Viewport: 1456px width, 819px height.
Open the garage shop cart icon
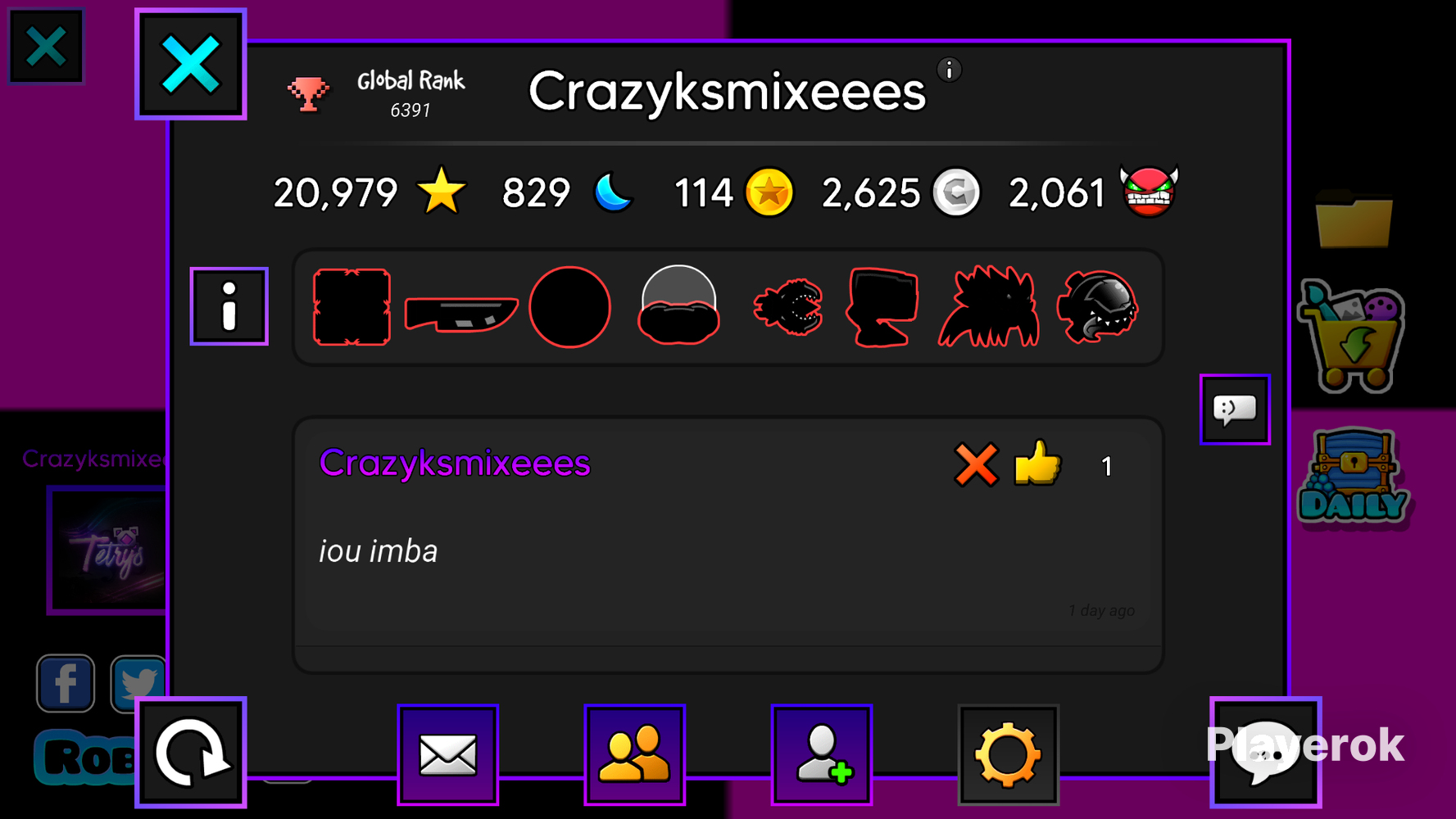[x=1352, y=337]
